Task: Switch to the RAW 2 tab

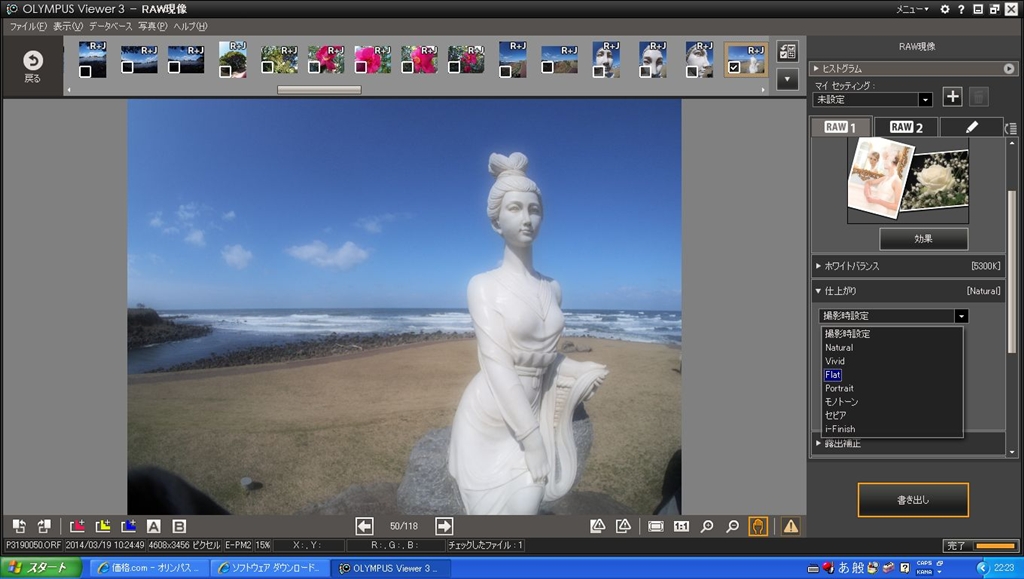Action: pos(906,127)
